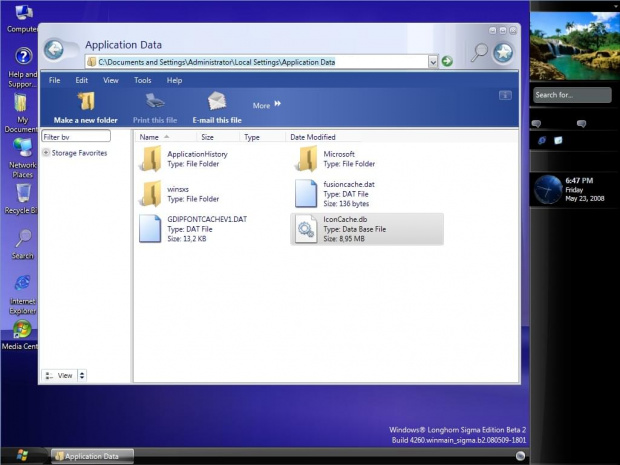This screenshot has width=620, height=465.
Task: Open My Documents desktop icon
Action: [x=21, y=102]
